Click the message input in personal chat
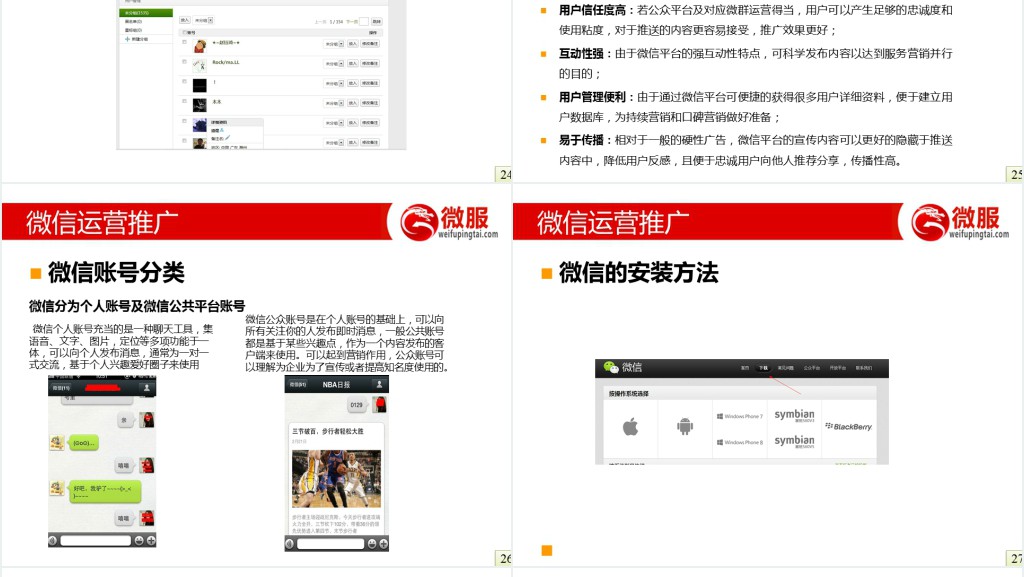The height and width of the screenshot is (577, 1024). (x=96, y=540)
